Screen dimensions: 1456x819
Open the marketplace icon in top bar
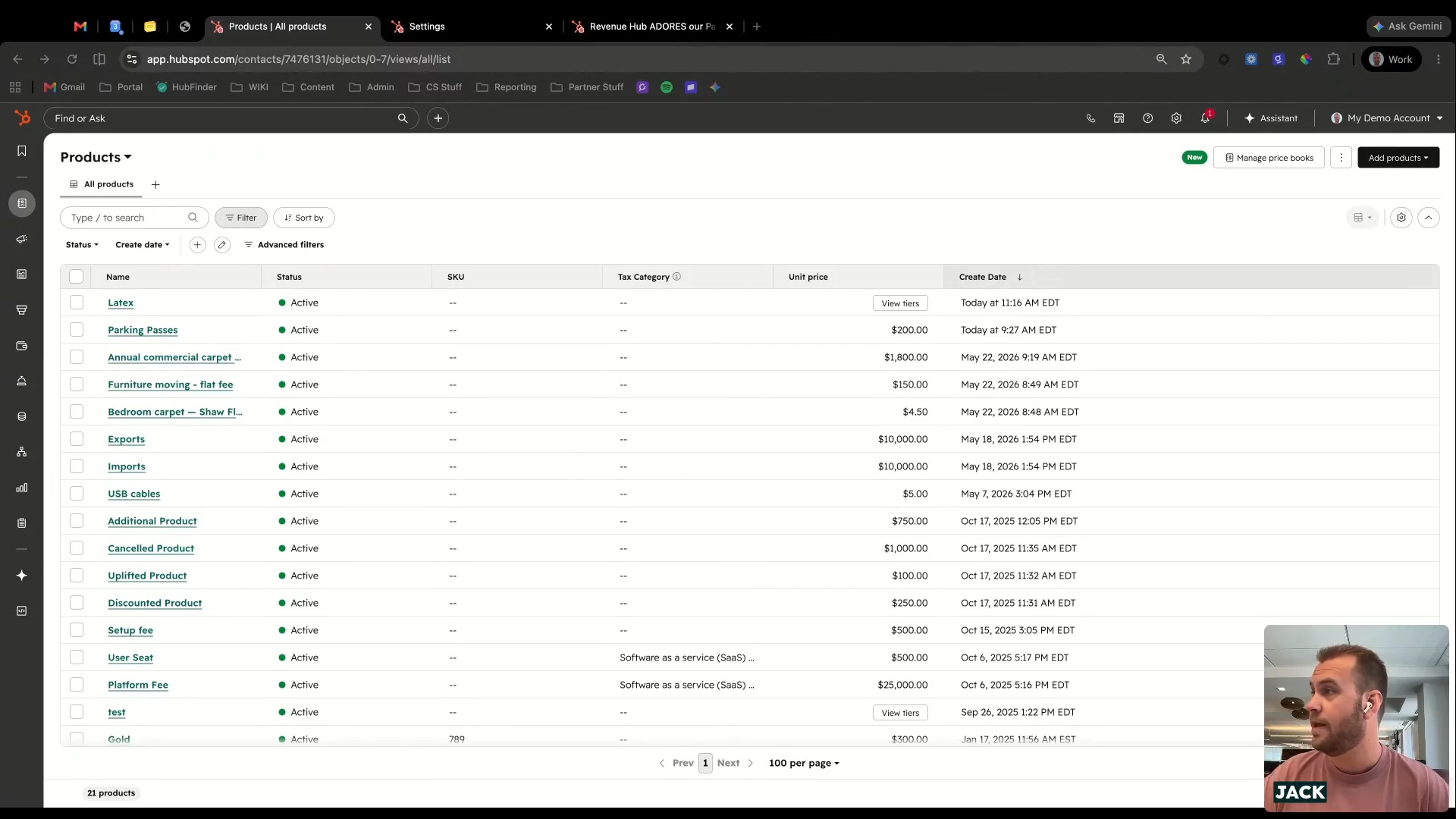coord(1119,118)
